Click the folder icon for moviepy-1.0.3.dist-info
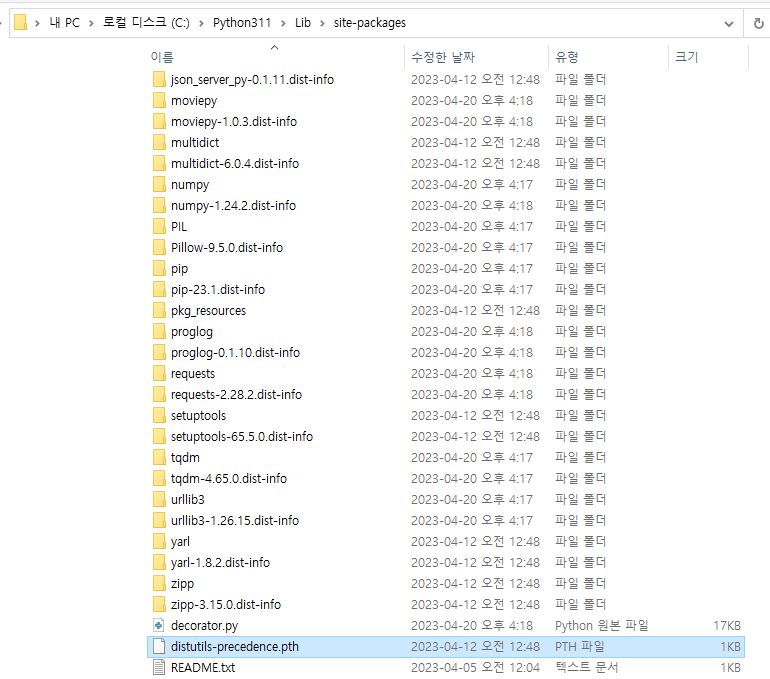Viewport: 770px width, 679px height. click(159, 121)
